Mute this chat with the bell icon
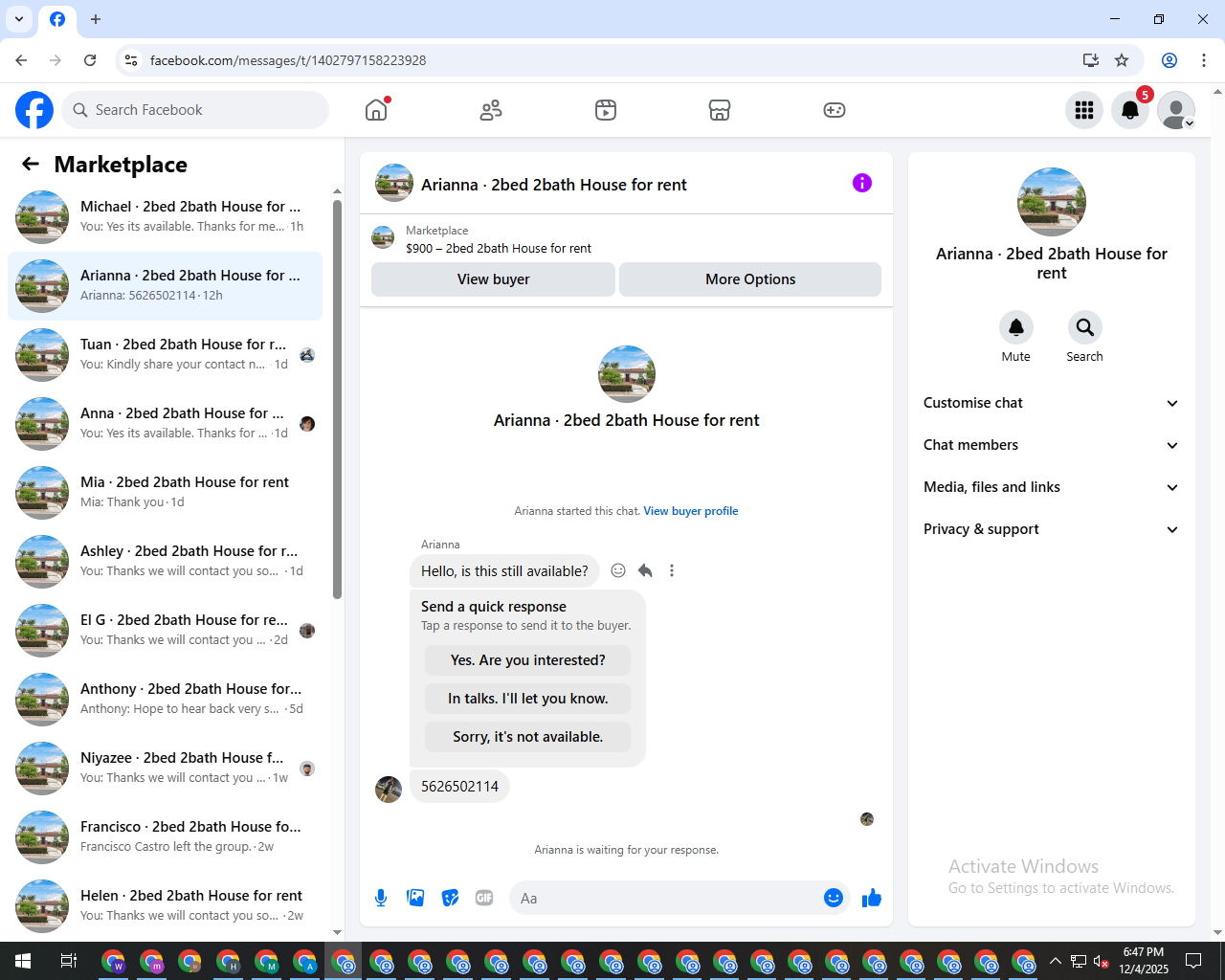 [x=1016, y=327]
